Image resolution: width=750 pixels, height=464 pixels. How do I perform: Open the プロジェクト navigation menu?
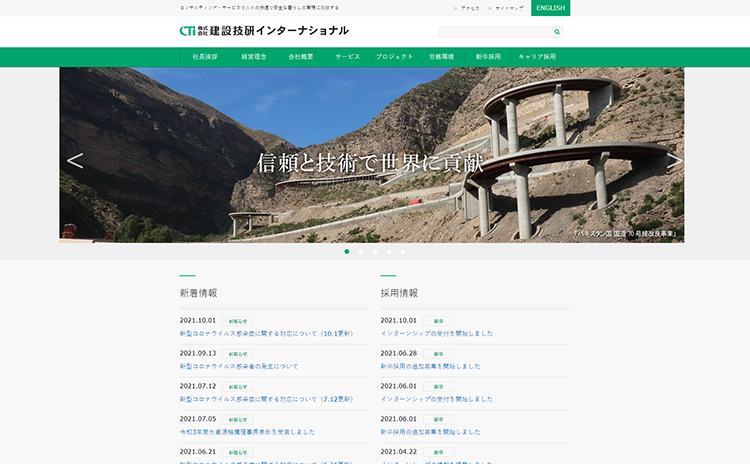(x=395, y=57)
